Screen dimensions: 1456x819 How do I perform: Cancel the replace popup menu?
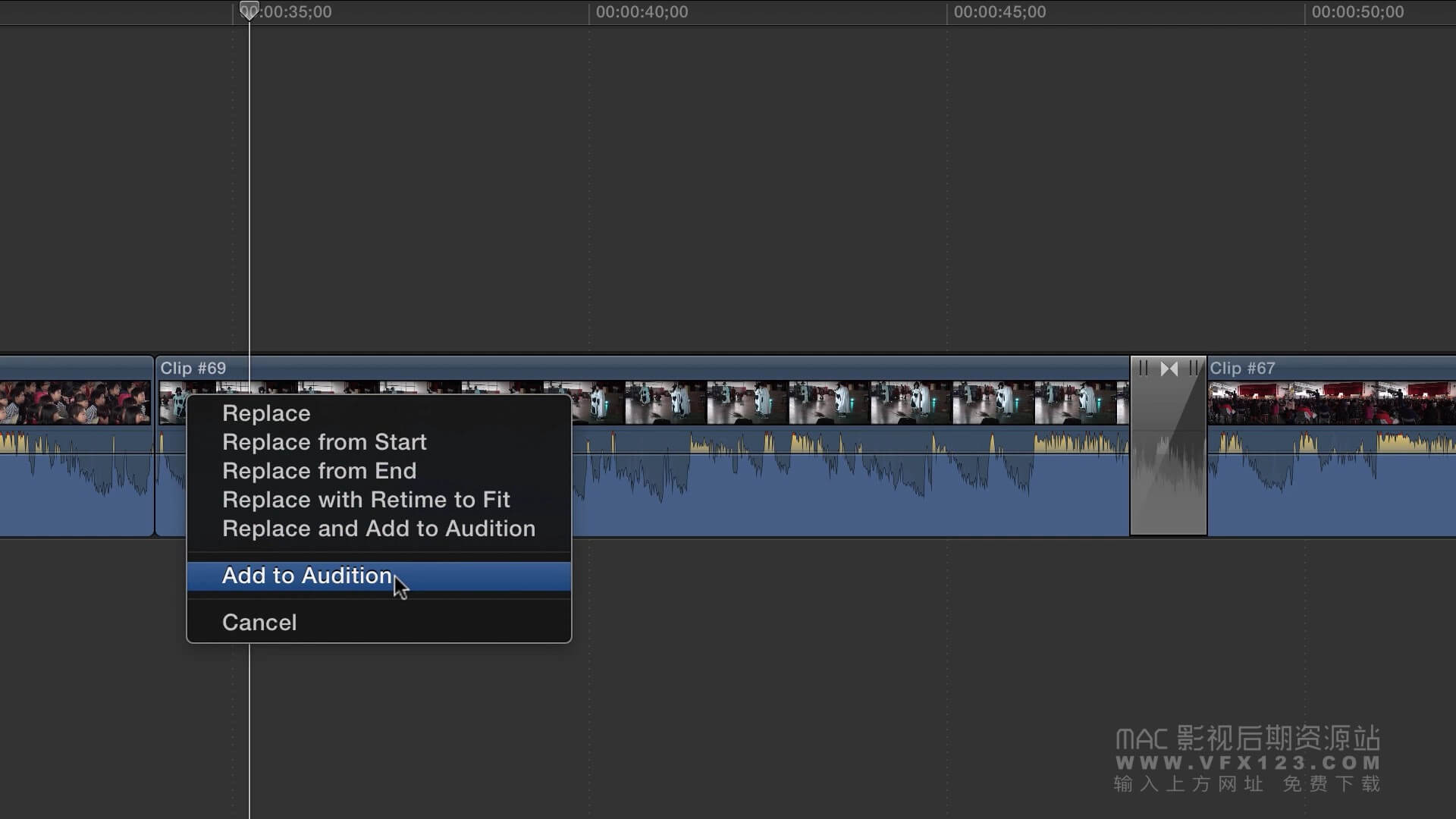point(378,623)
